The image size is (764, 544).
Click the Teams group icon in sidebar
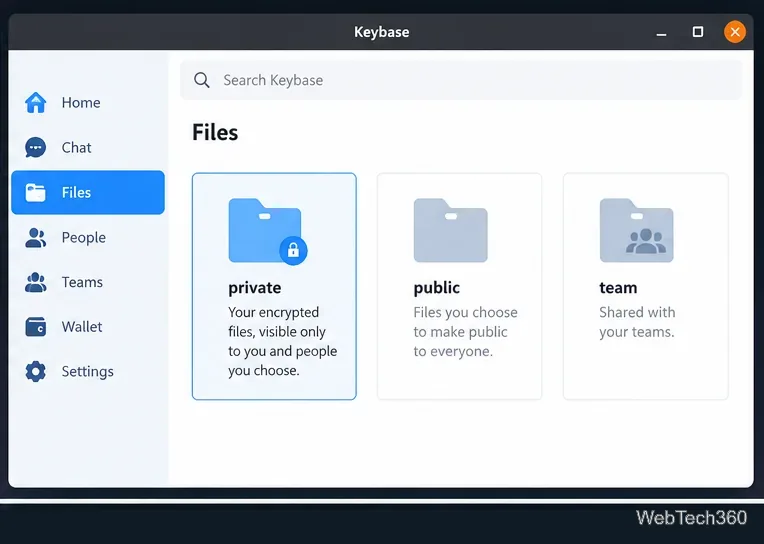36,282
